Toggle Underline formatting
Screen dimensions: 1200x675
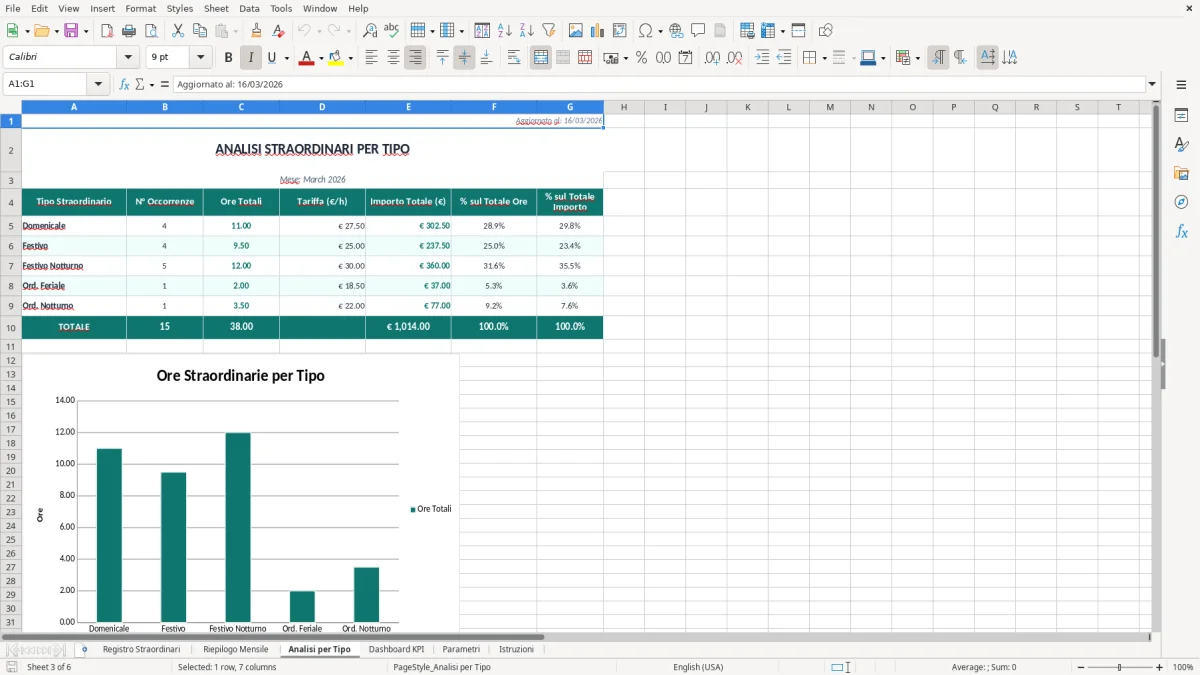coord(272,58)
